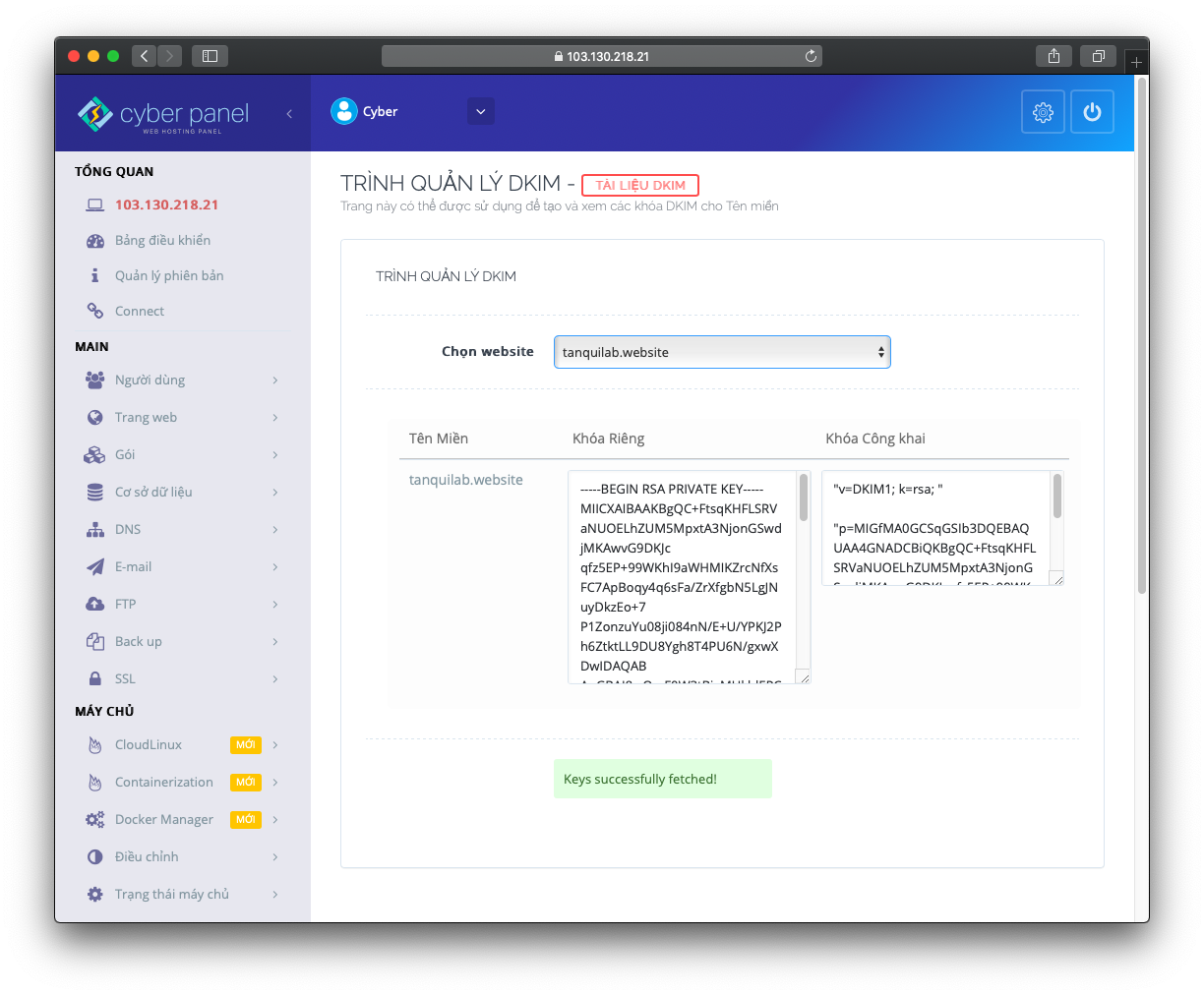Image resolution: width=1204 pixels, height=995 pixels.
Task: Open the user dropdown next to Cyber
Action: tap(480, 111)
